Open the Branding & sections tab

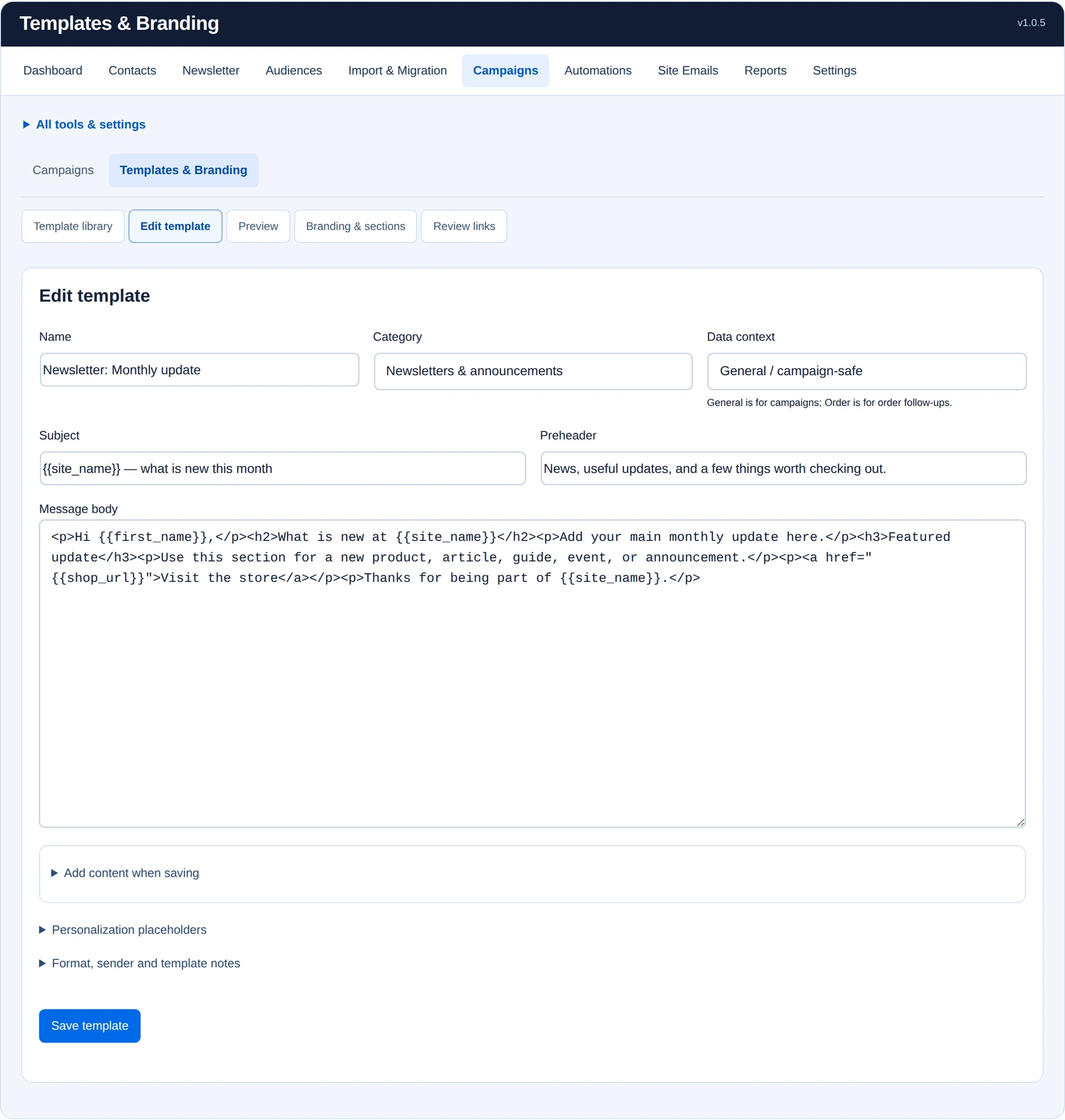[356, 226]
